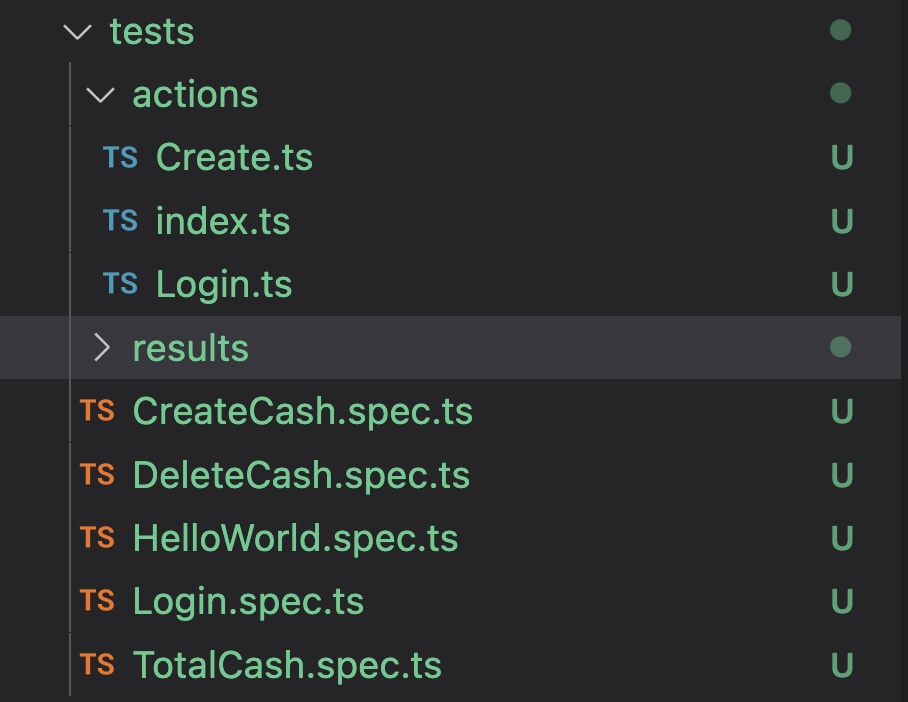
Task: Click the green dot beside the results folder
Action: [x=840, y=348]
